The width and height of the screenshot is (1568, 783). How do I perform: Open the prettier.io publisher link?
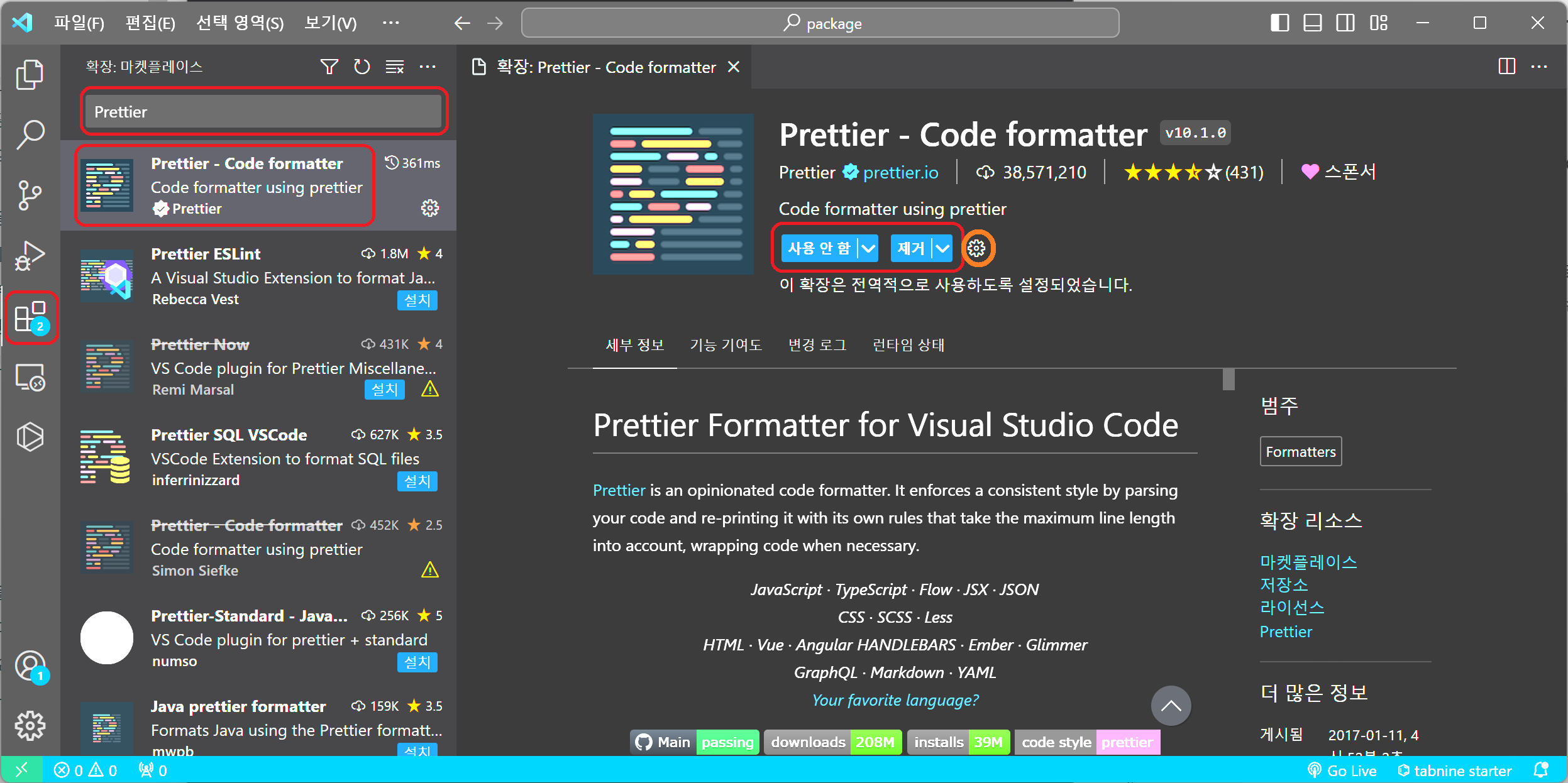coord(900,172)
